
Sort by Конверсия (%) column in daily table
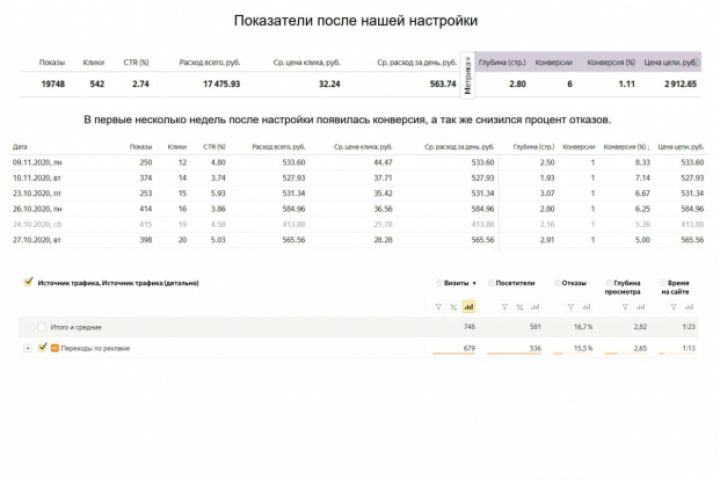pyautogui.click(x=626, y=147)
